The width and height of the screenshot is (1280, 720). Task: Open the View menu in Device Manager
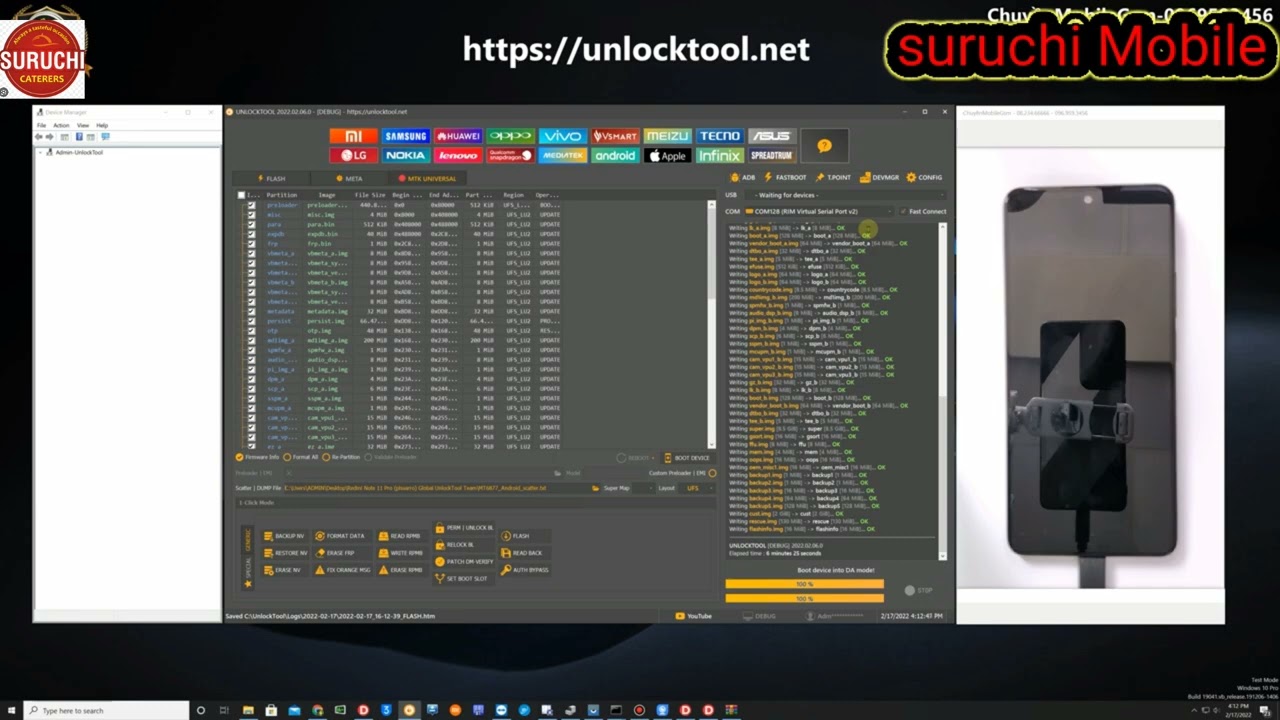pyautogui.click(x=83, y=125)
